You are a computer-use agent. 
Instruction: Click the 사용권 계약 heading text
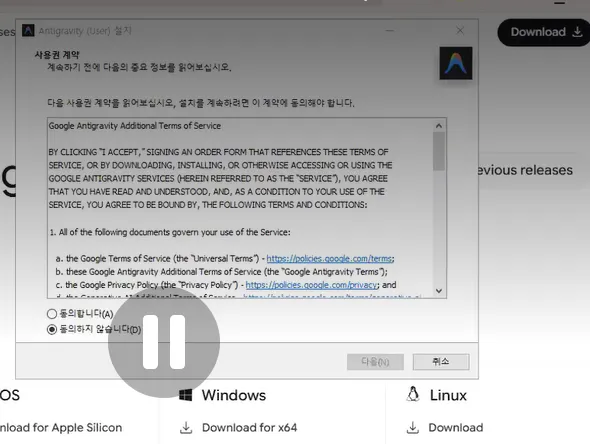pyautogui.click(x=57, y=55)
